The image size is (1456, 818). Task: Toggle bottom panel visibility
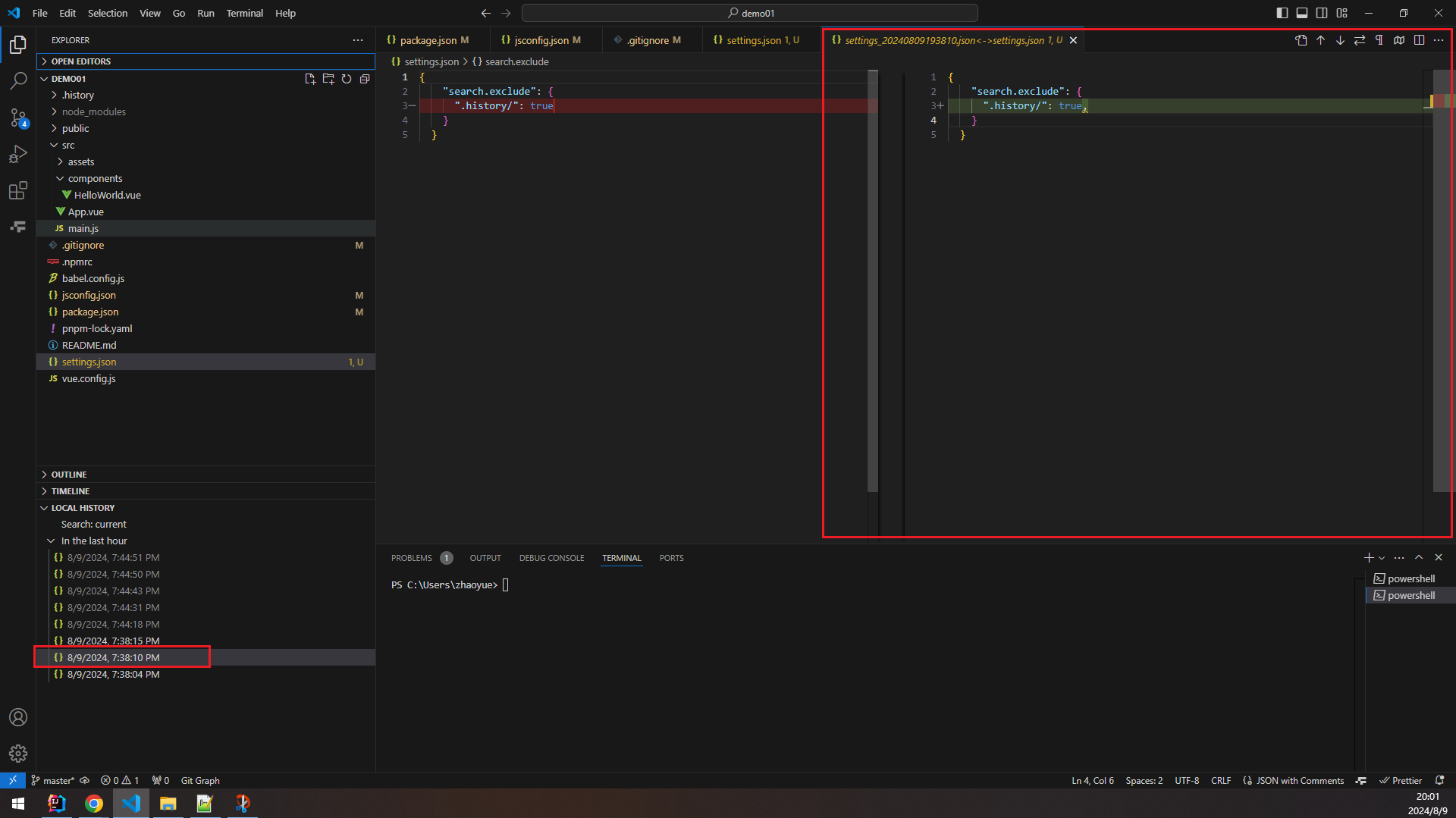pos(1302,13)
